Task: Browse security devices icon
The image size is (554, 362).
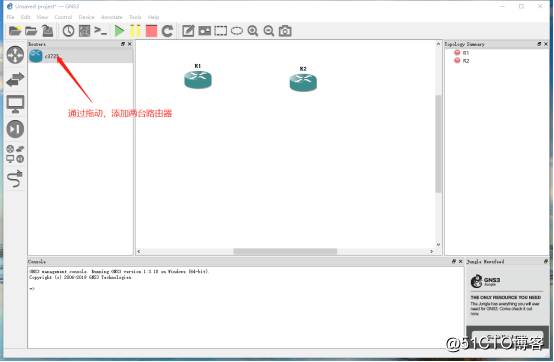Action: (15, 129)
